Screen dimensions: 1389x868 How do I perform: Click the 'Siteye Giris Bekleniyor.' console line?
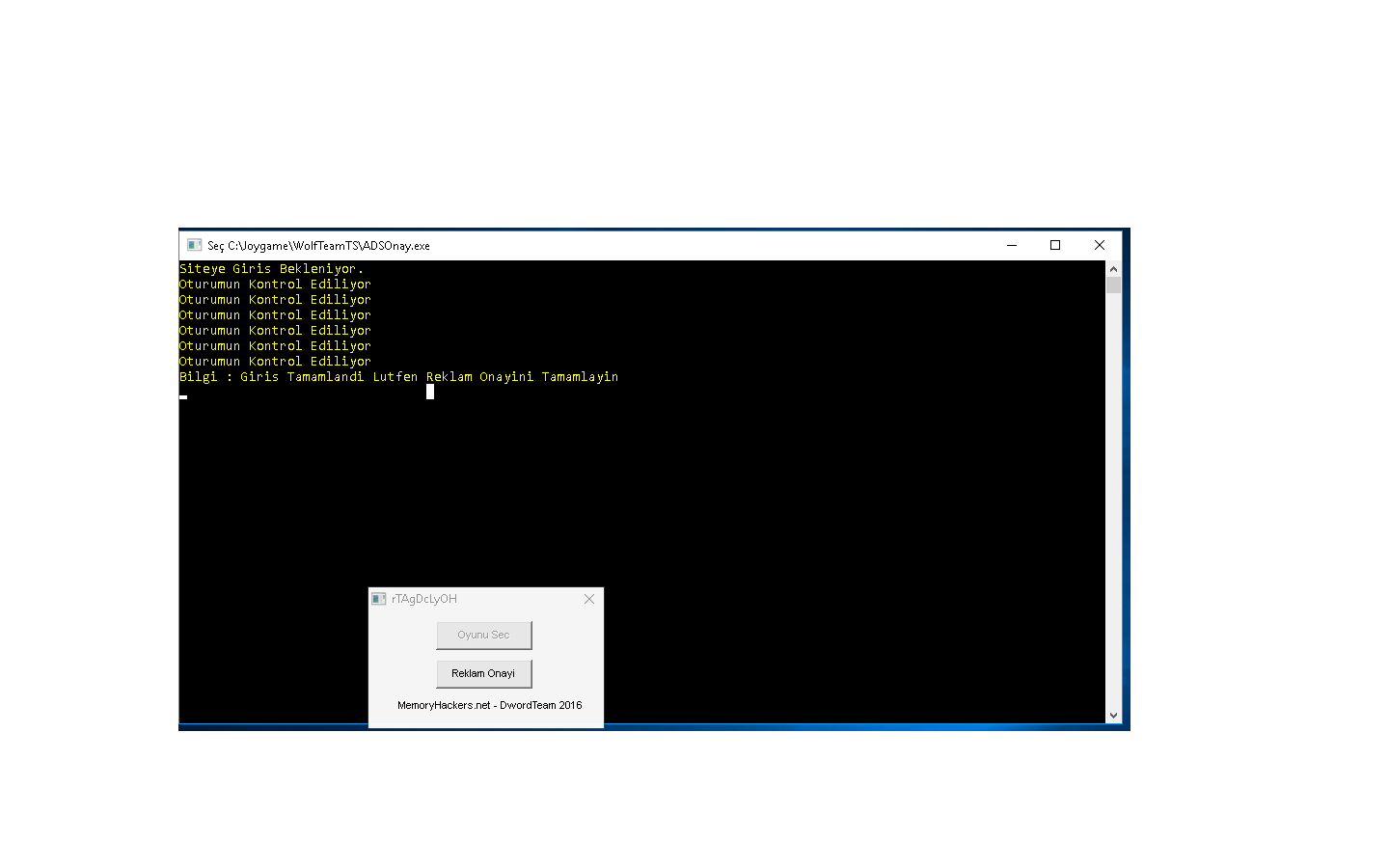click(271, 269)
